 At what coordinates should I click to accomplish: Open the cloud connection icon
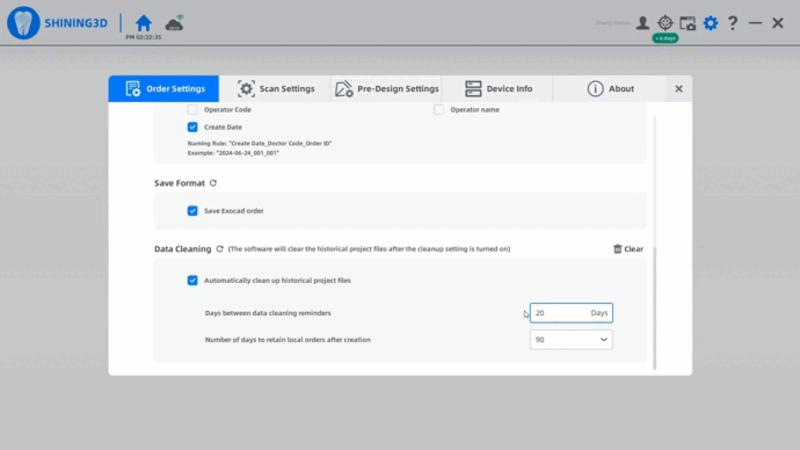174,23
